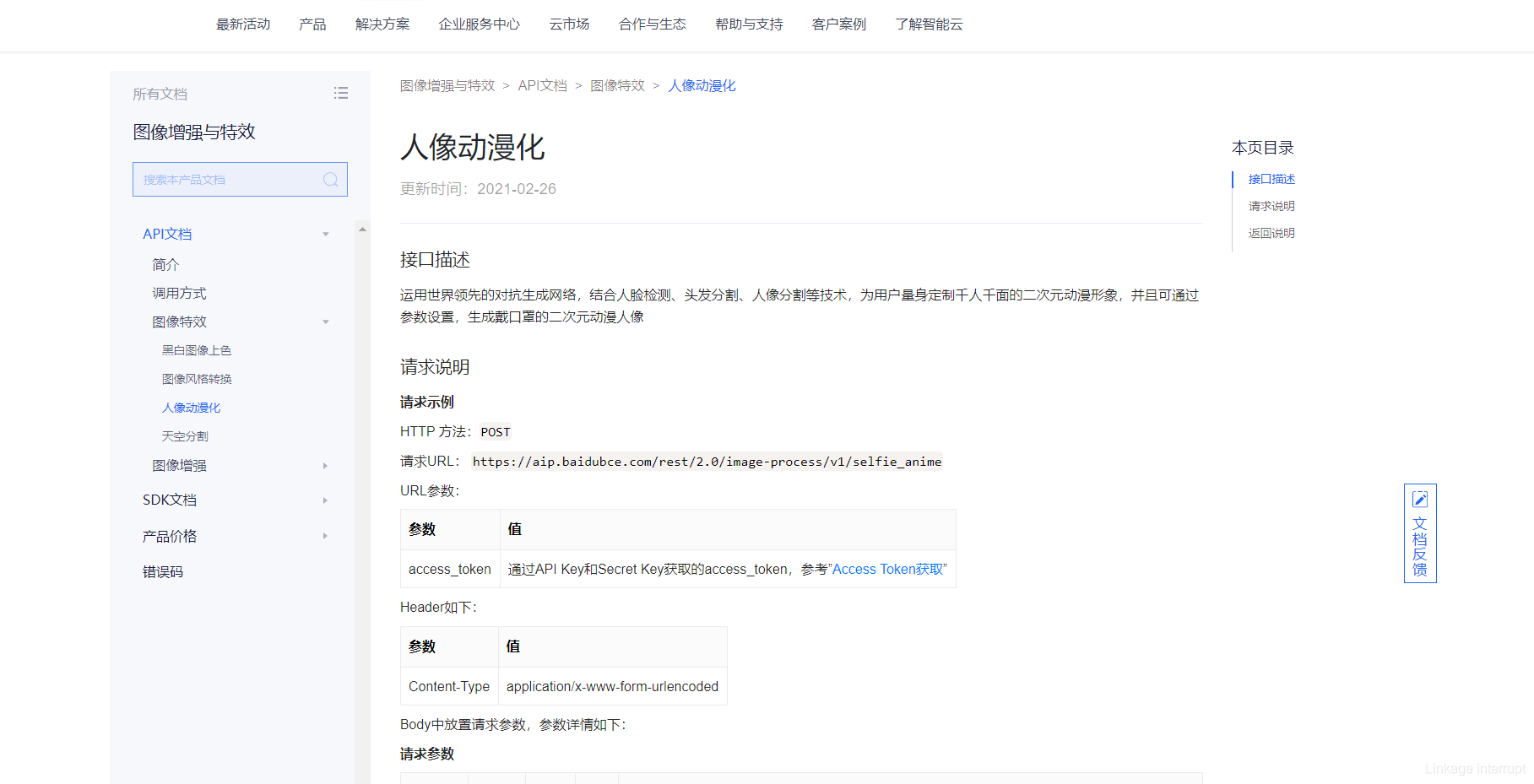Expand the SDK文档 section

(x=325, y=500)
